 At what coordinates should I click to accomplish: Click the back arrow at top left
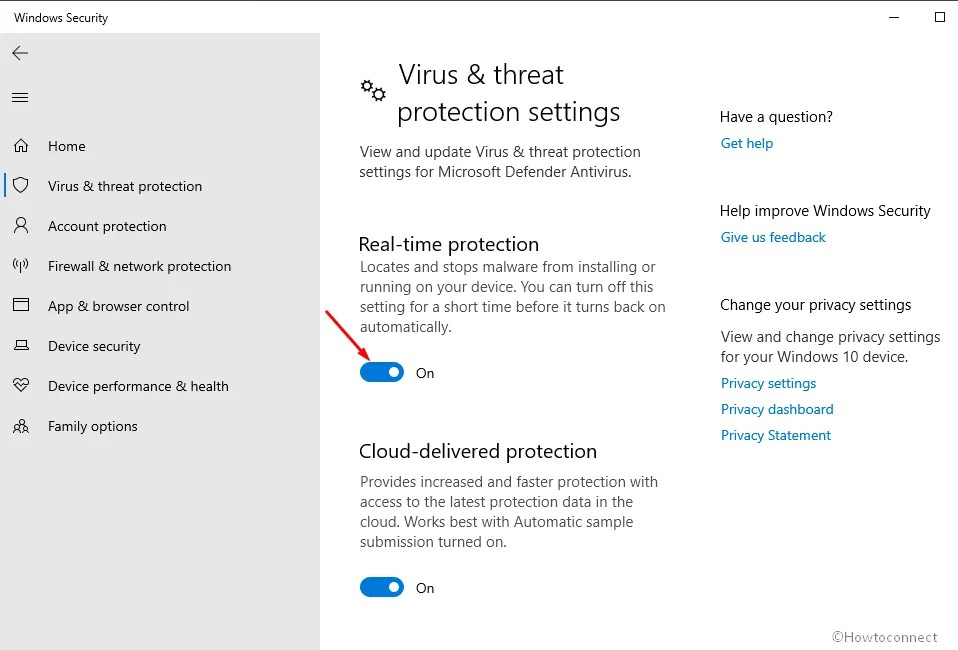point(20,53)
